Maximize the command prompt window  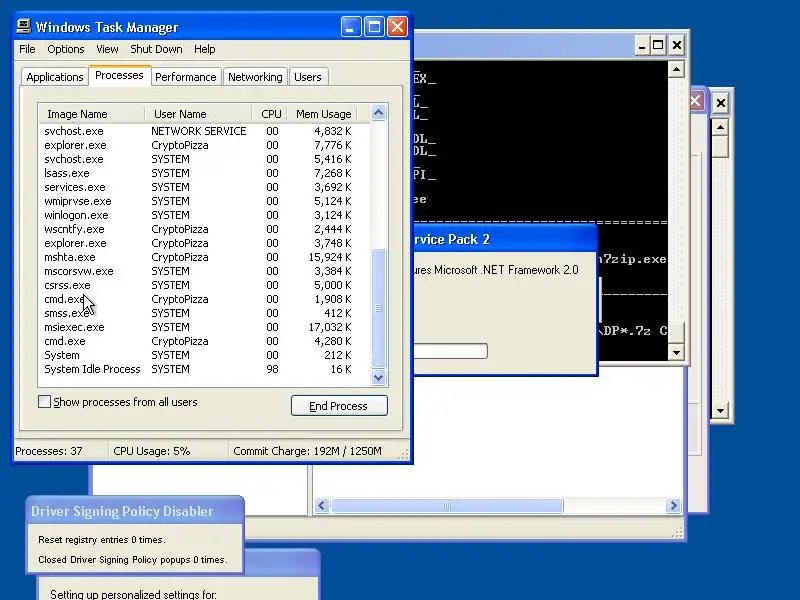tap(659, 46)
